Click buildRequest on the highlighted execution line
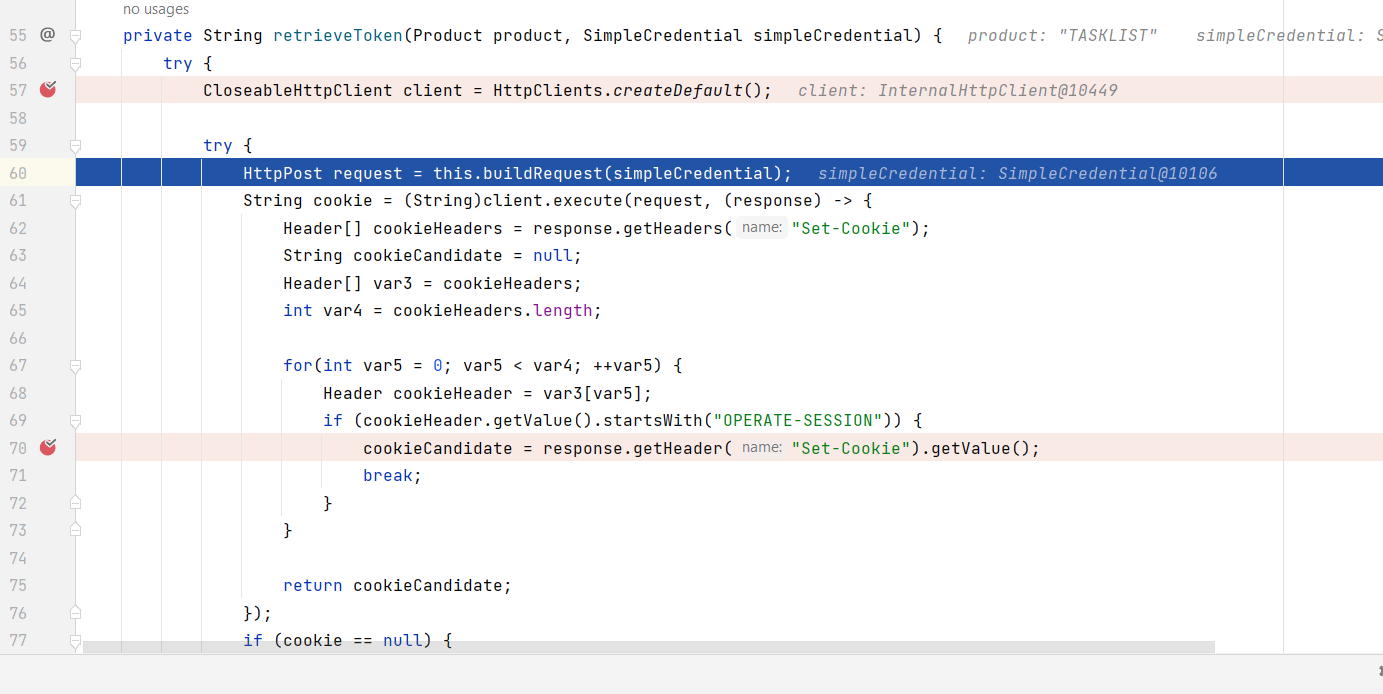The image size is (1383, 694). click(x=538, y=173)
